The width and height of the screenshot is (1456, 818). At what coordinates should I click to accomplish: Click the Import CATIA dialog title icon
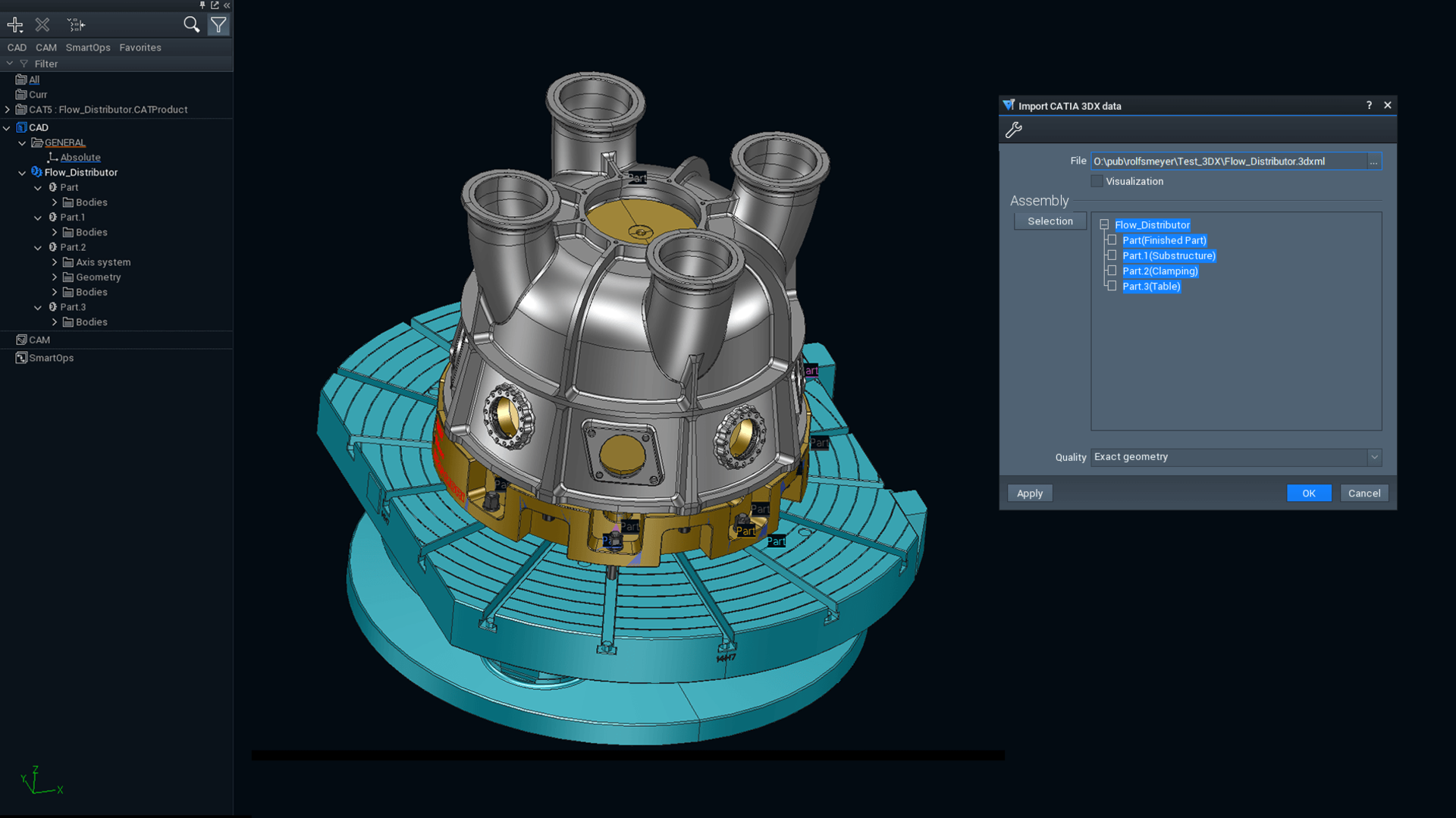point(1009,105)
